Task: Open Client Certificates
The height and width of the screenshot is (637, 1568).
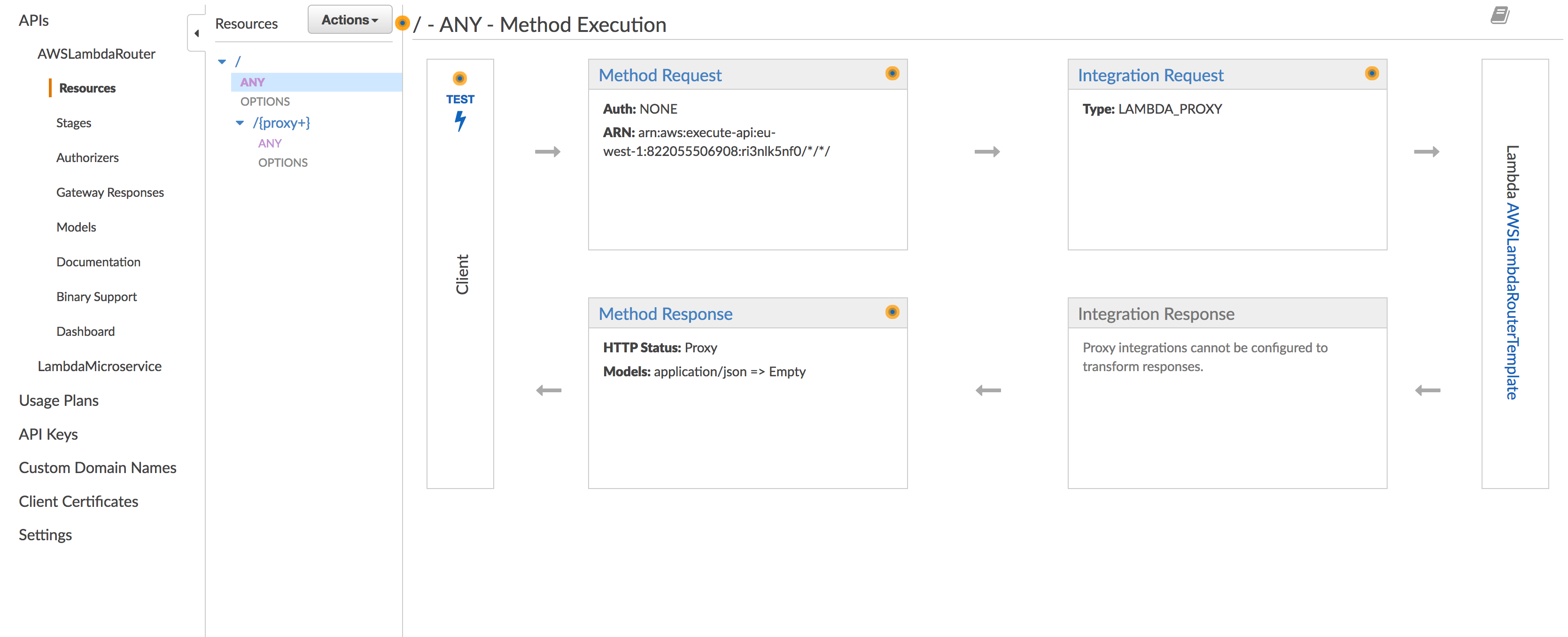Action: click(x=78, y=501)
